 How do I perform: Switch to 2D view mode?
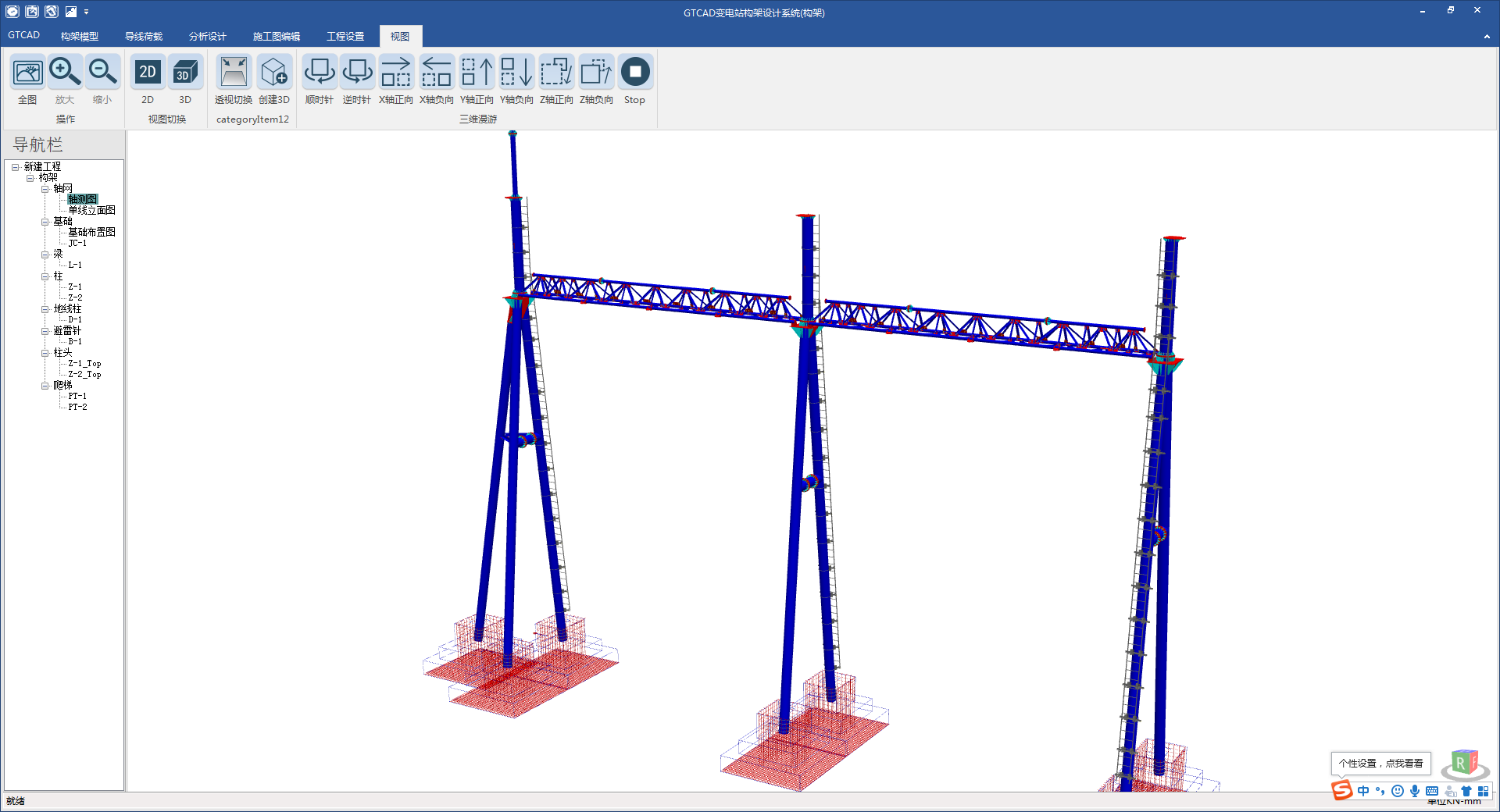[x=147, y=73]
